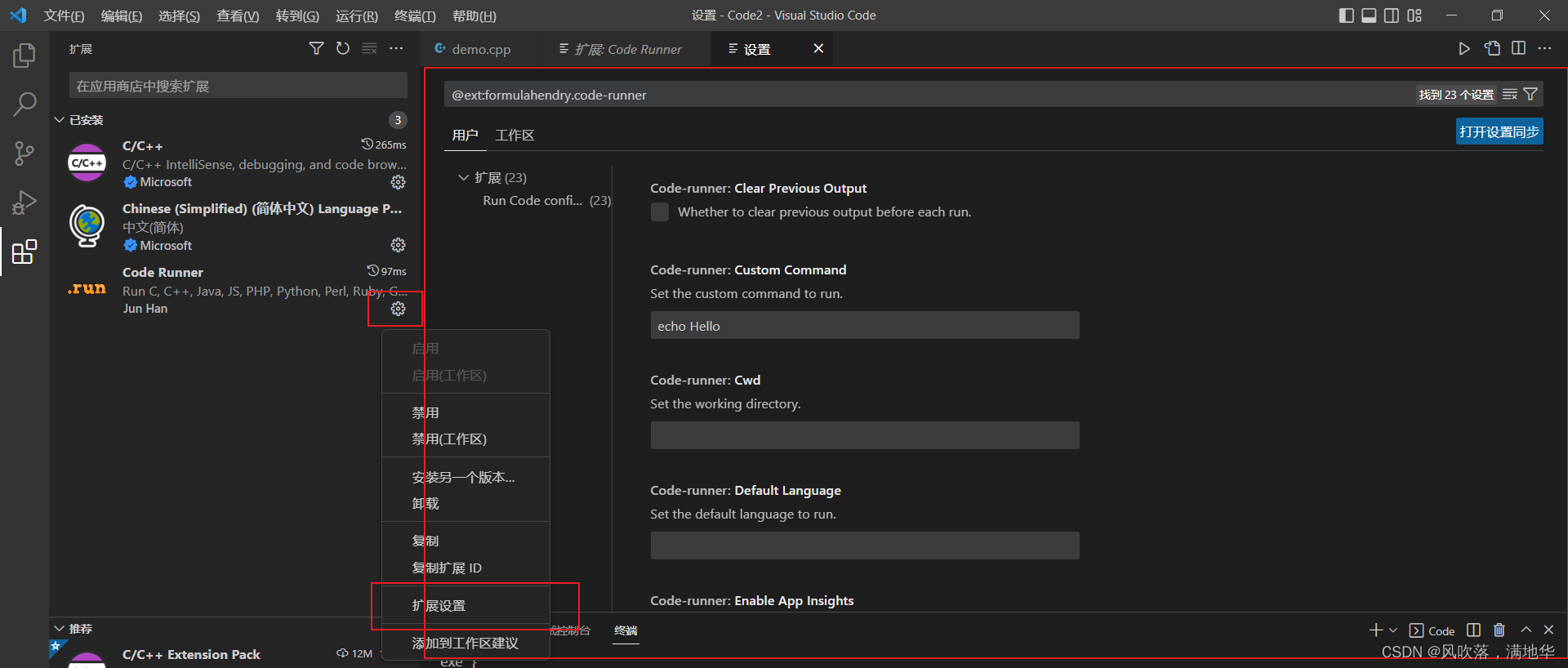Refresh the extensions list

point(343,49)
